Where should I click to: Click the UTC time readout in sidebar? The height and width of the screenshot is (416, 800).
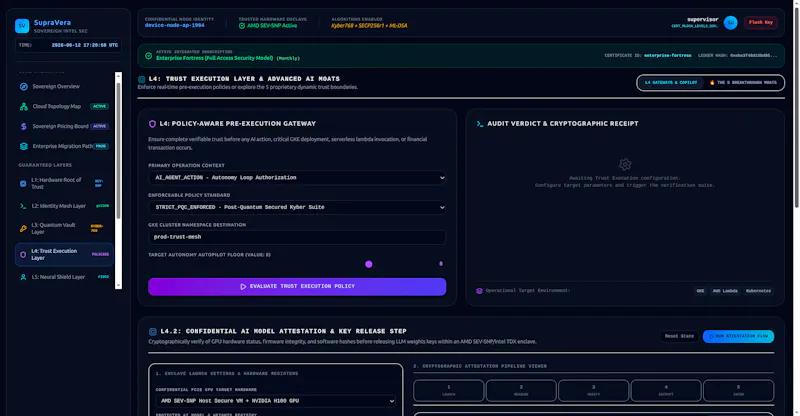point(85,45)
